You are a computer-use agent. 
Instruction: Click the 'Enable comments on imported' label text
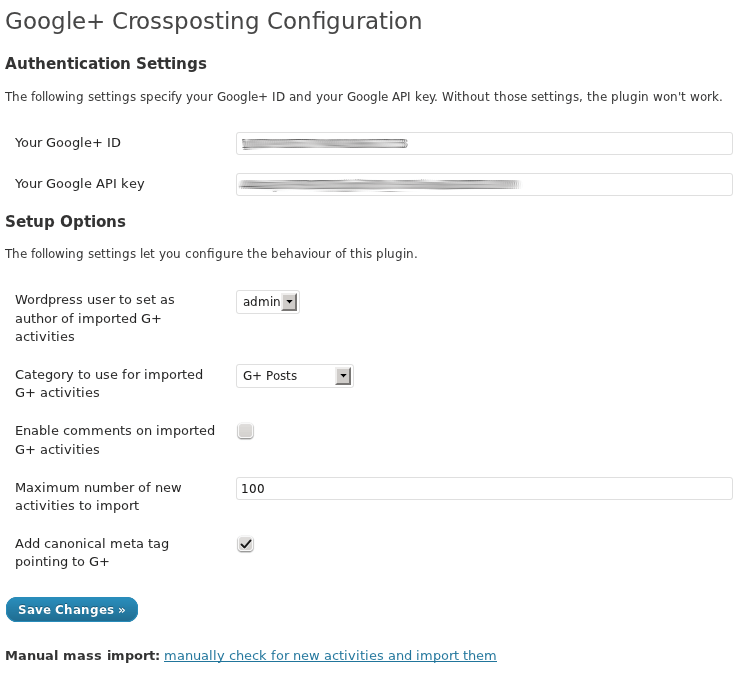click(115, 440)
